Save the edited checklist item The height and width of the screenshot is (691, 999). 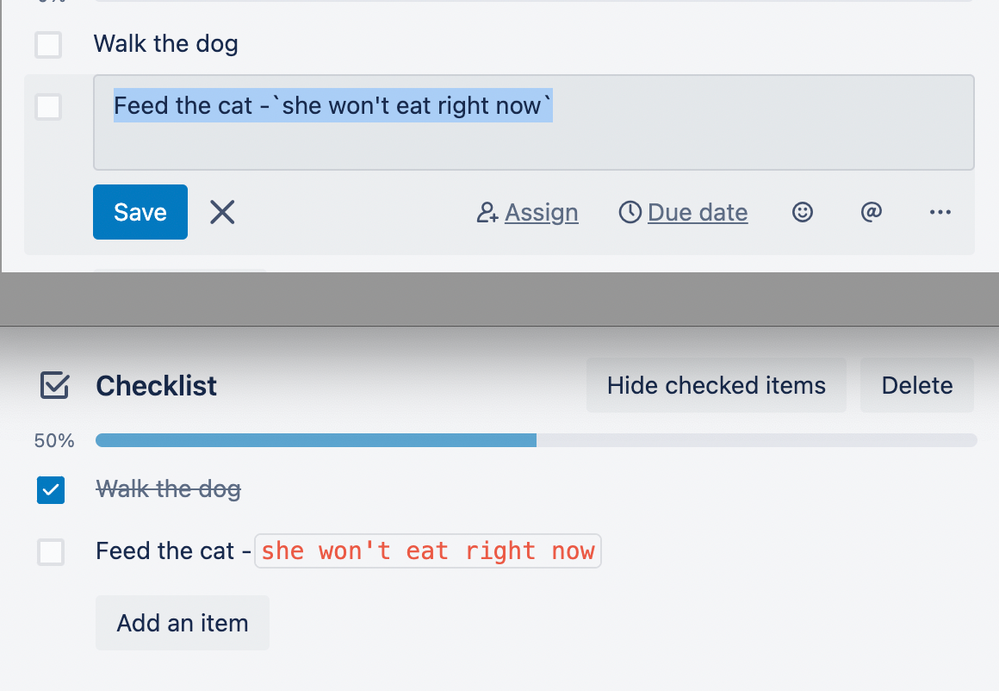140,212
